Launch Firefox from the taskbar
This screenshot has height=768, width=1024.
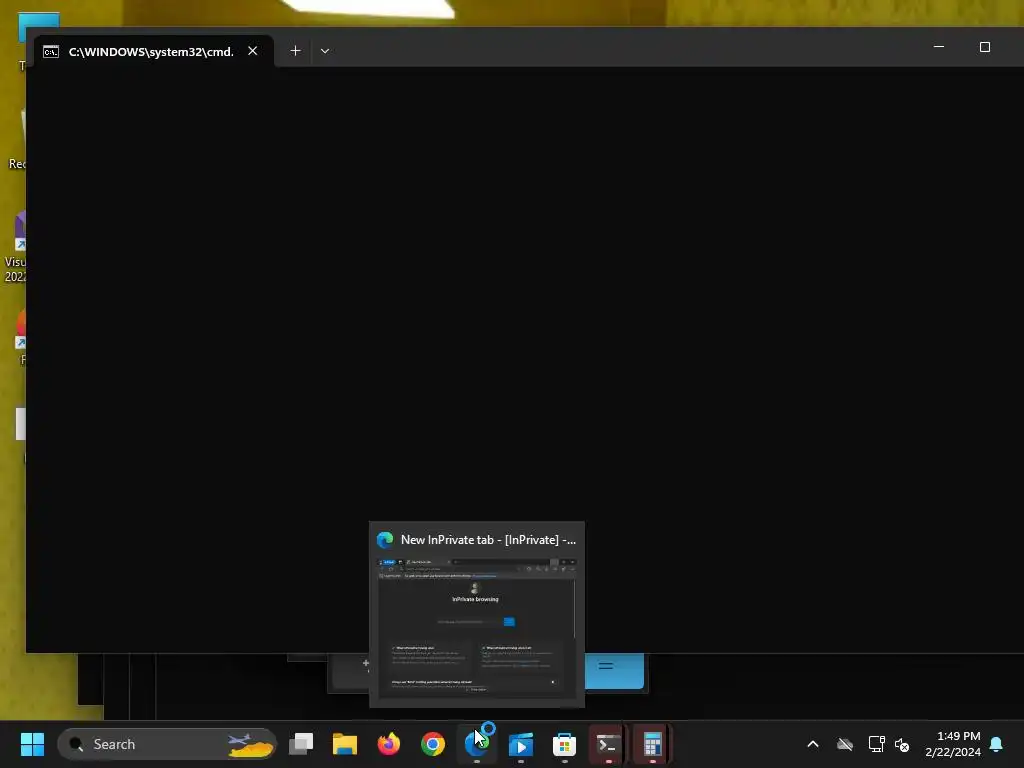pos(389,744)
